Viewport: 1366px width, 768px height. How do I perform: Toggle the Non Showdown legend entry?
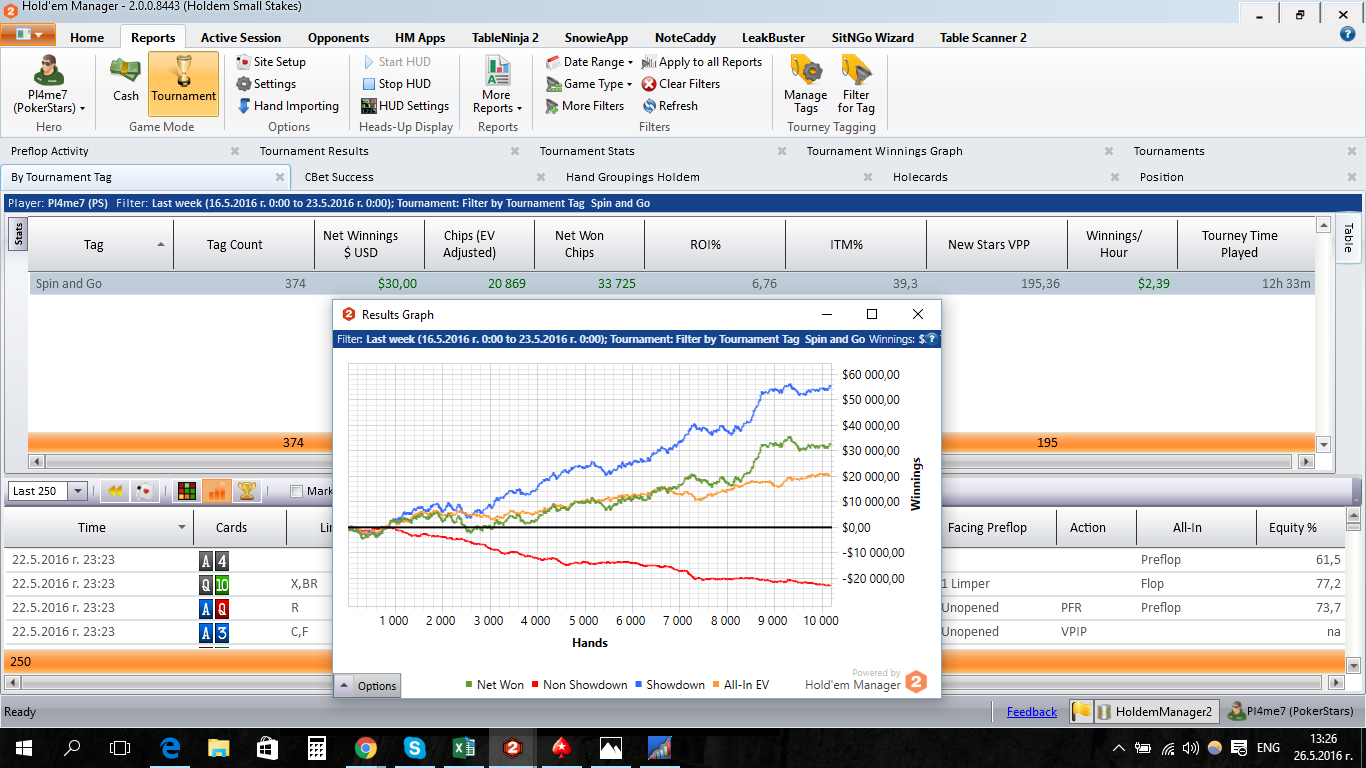580,685
